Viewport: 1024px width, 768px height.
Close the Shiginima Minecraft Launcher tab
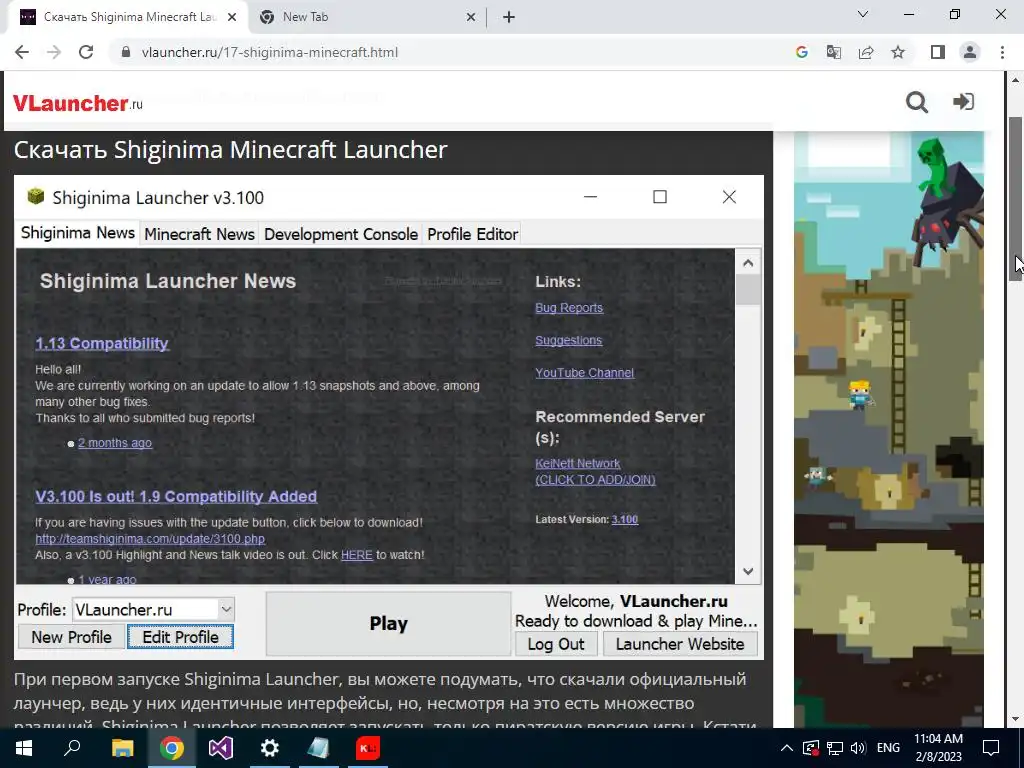232,18
